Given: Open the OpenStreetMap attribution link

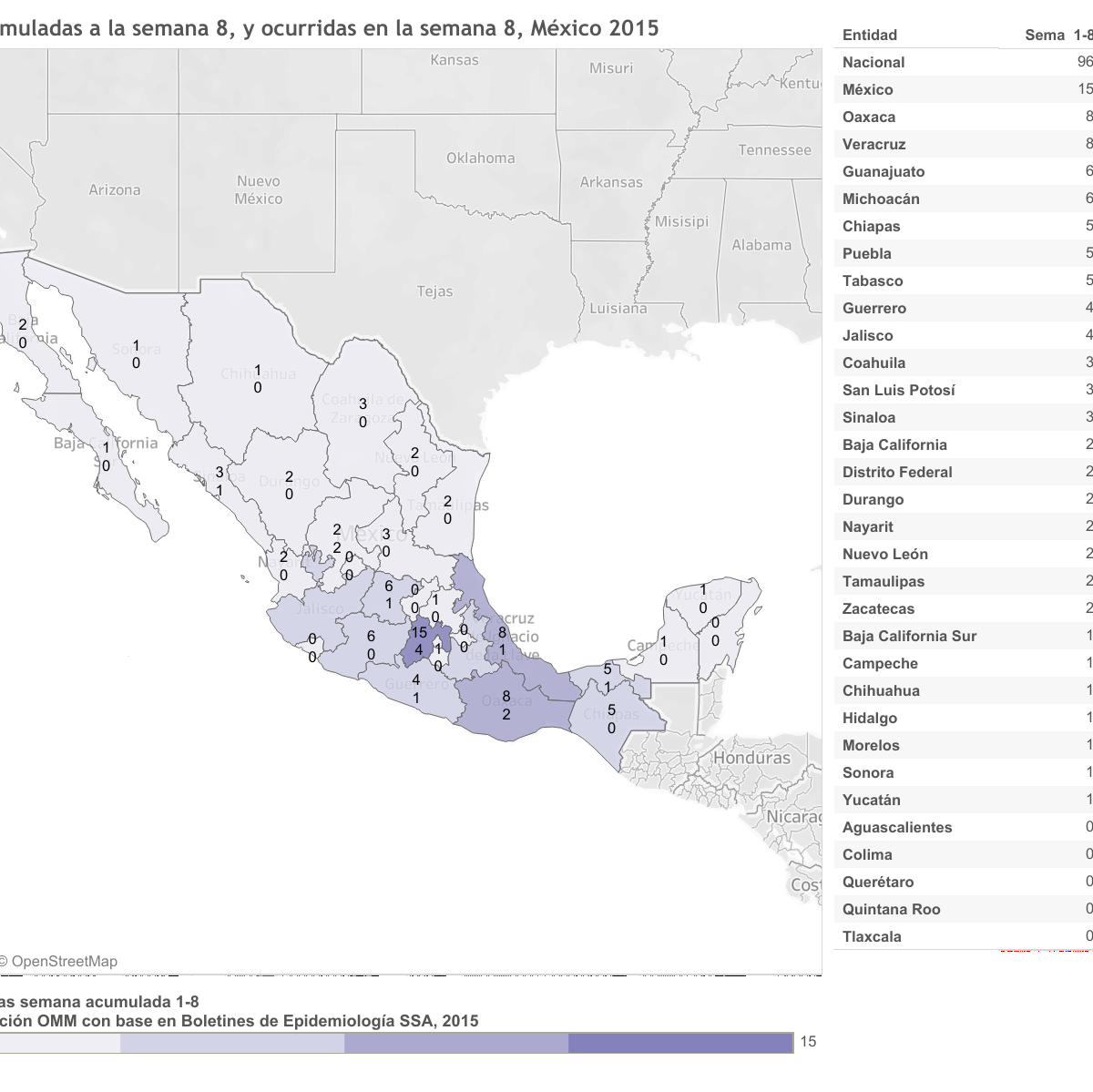Looking at the screenshot, I should pyautogui.click(x=64, y=961).
